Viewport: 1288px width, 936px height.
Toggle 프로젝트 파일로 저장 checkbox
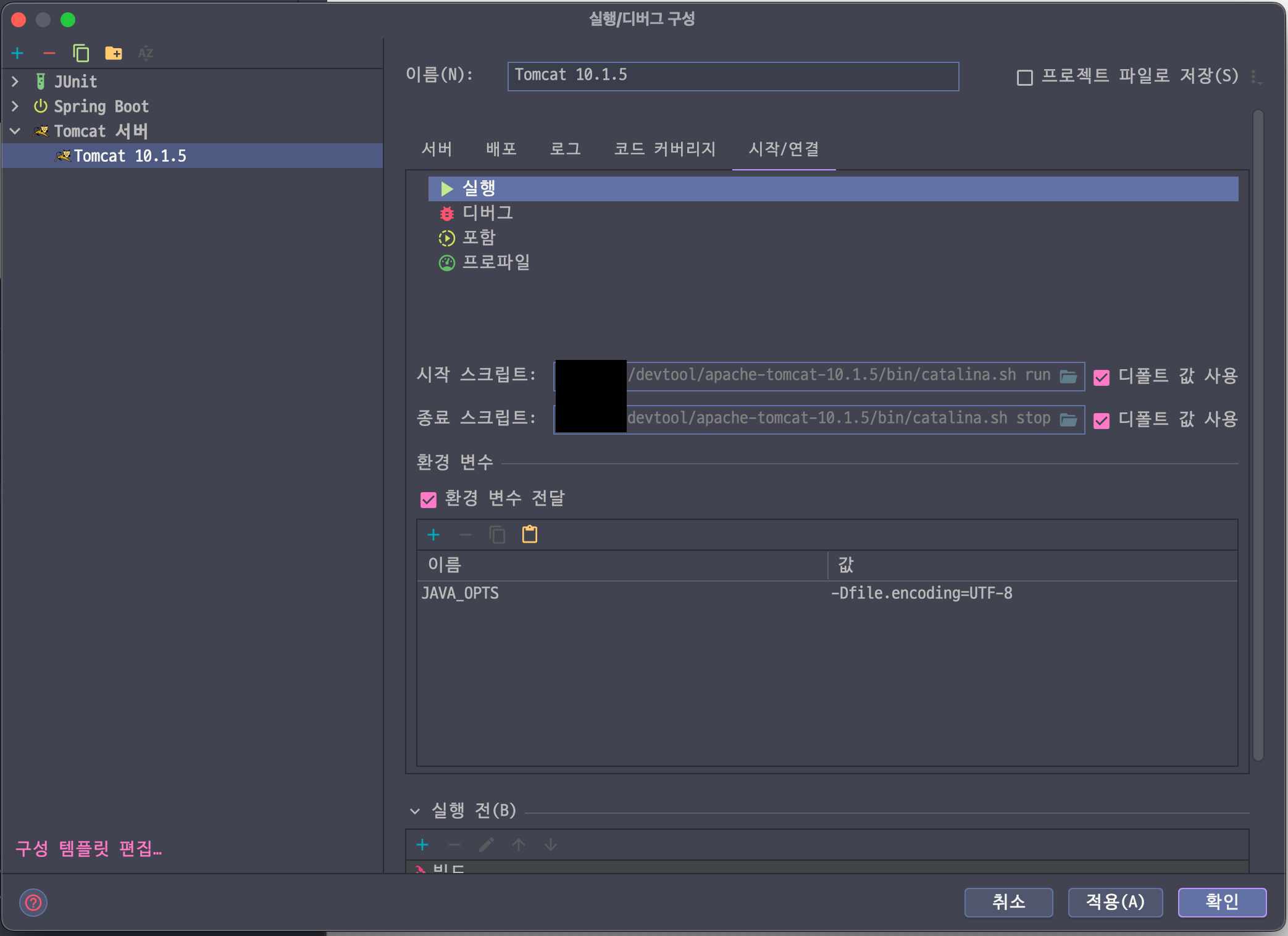pos(1025,77)
